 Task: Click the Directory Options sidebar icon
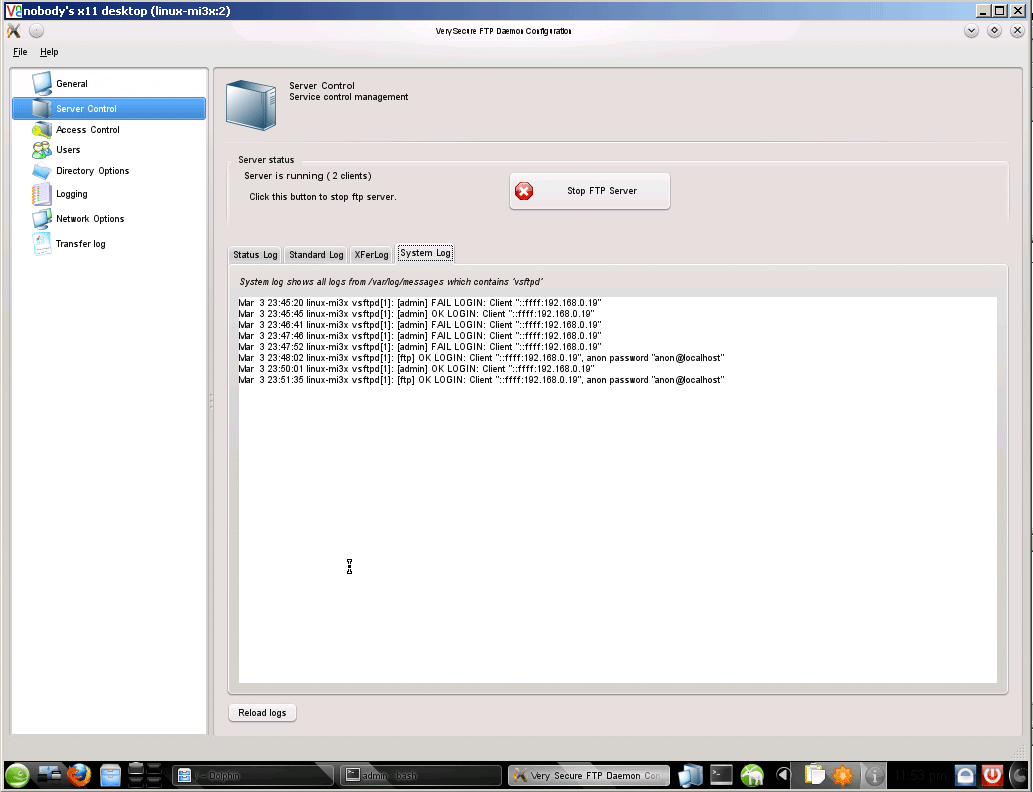pyautogui.click(x=42, y=171)
